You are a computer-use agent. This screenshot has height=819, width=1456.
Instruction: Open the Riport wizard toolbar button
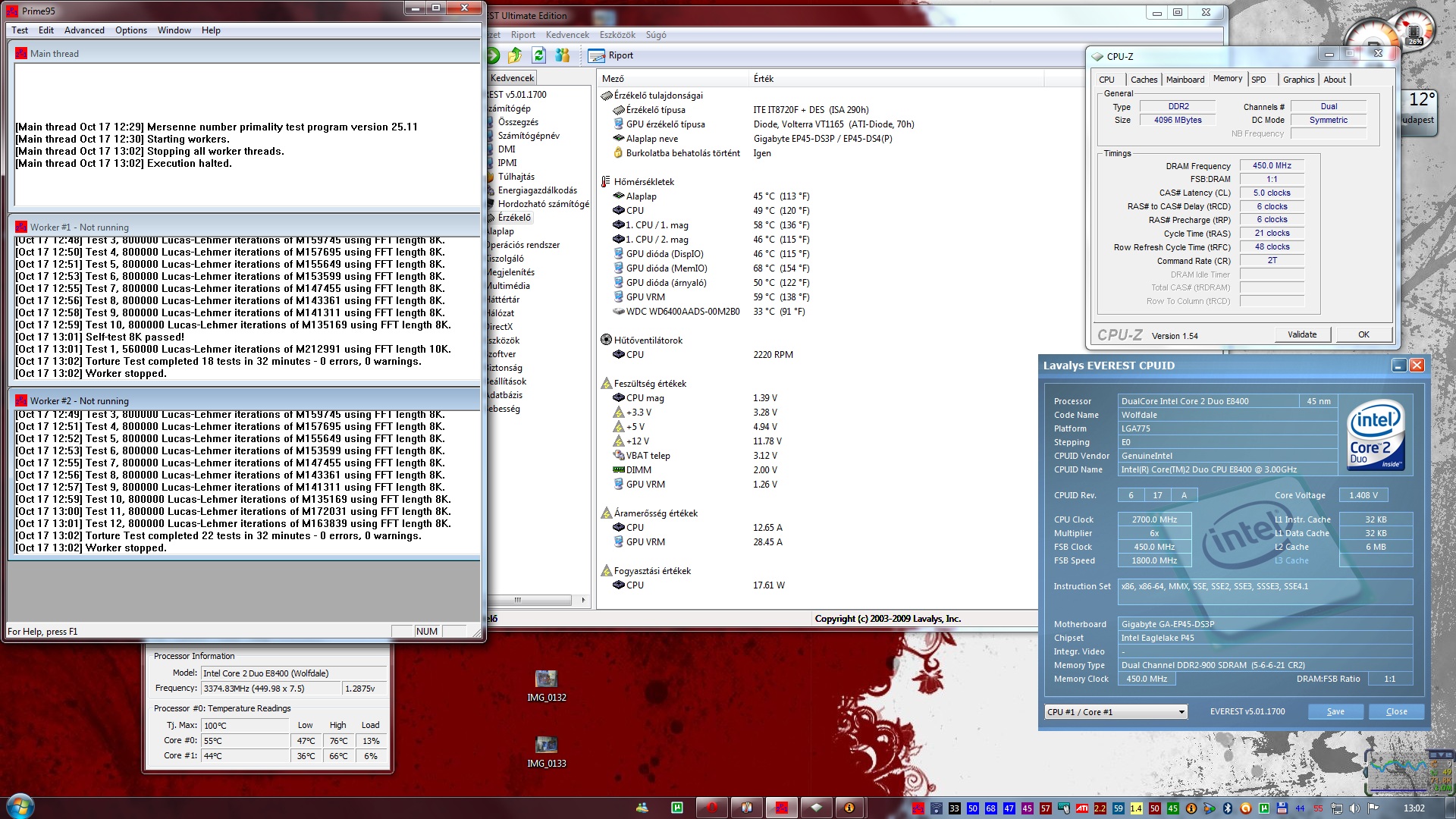click(611, 55)
